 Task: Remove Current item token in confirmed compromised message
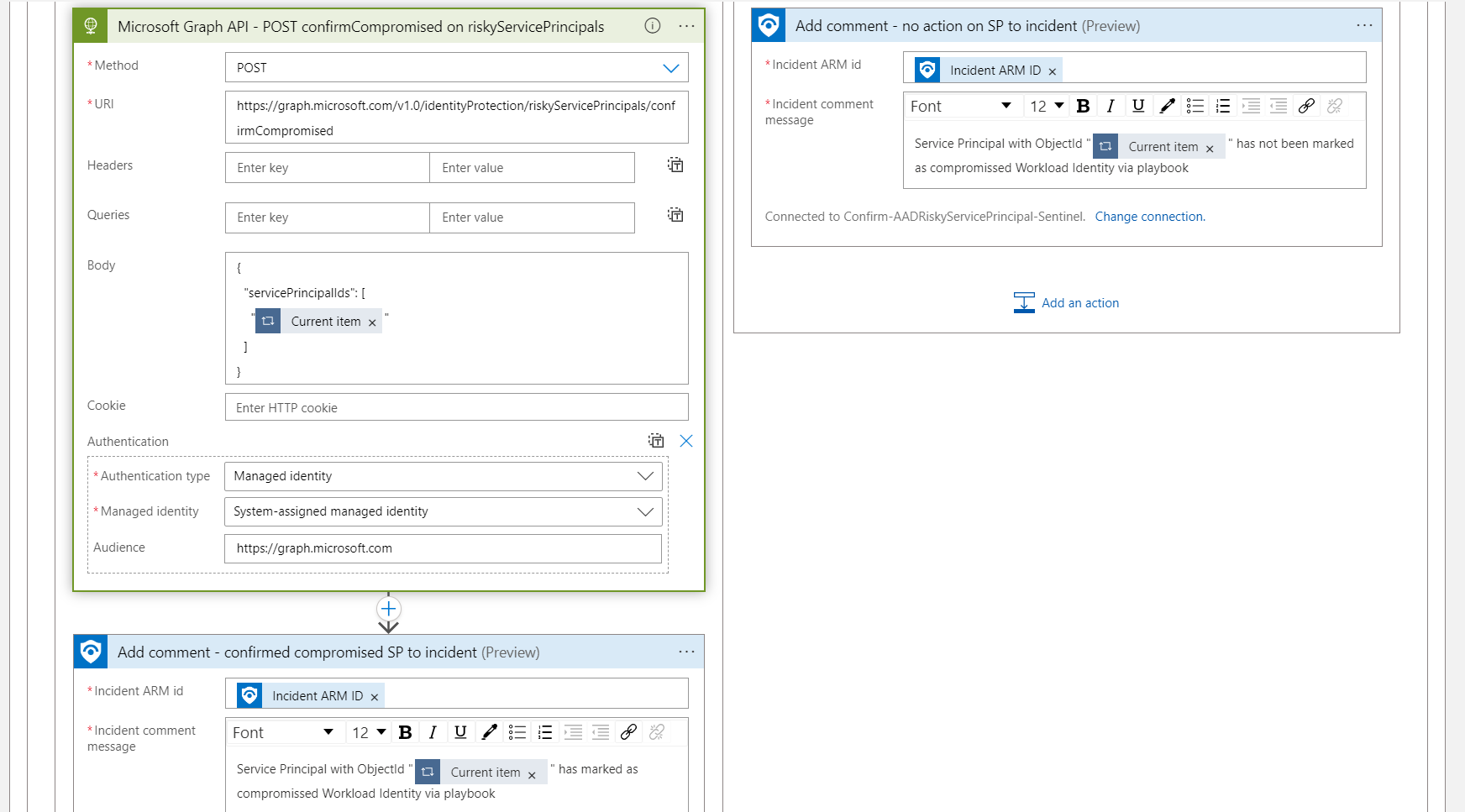532,775
